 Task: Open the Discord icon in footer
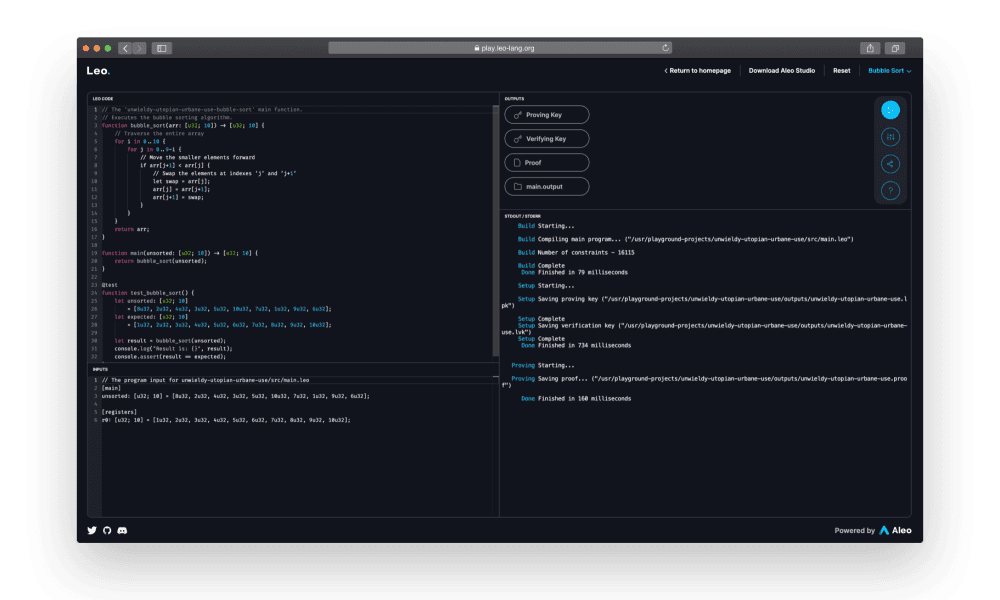(x=122, y=530)
